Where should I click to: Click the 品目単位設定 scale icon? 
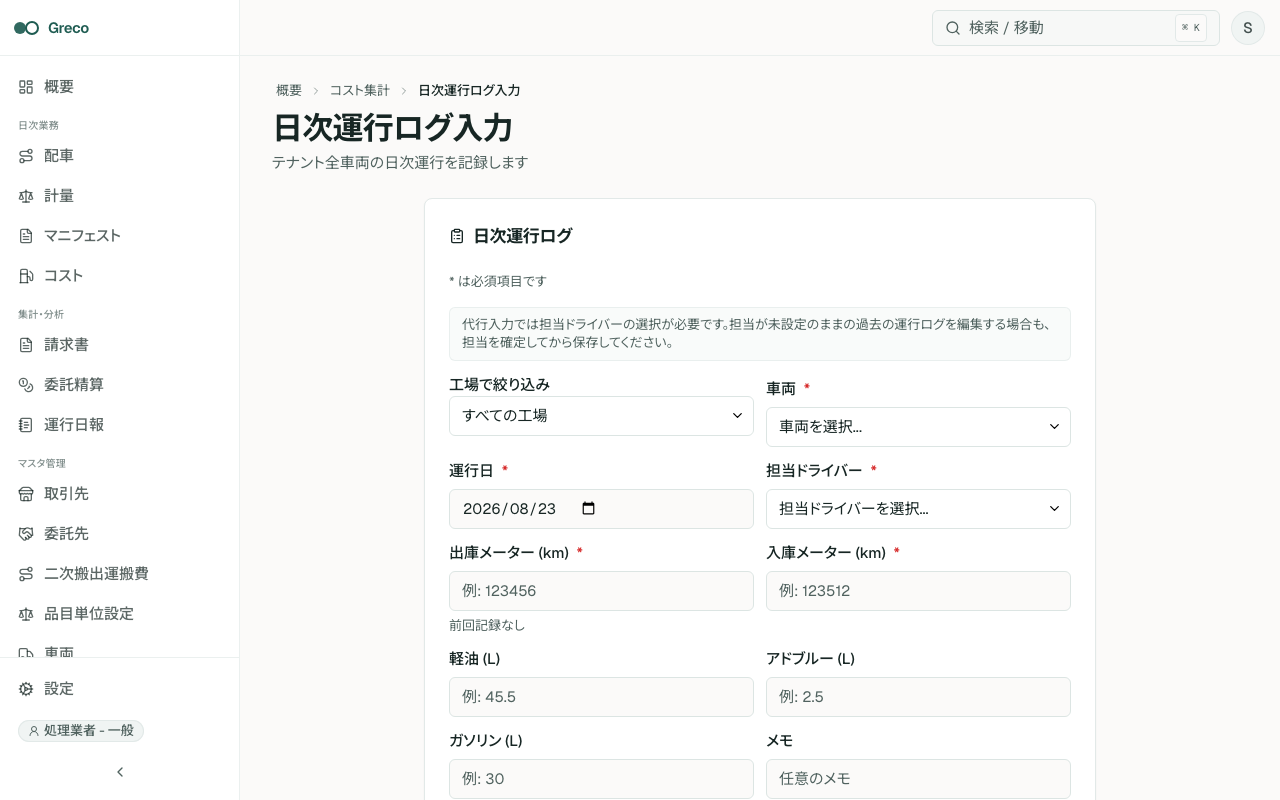tap(26, 614)
